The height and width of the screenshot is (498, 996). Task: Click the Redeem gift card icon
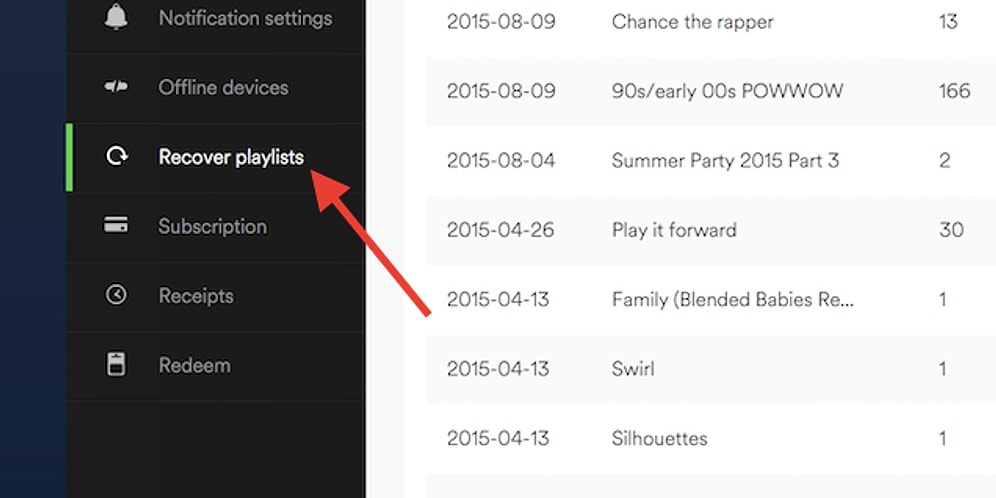116,365
